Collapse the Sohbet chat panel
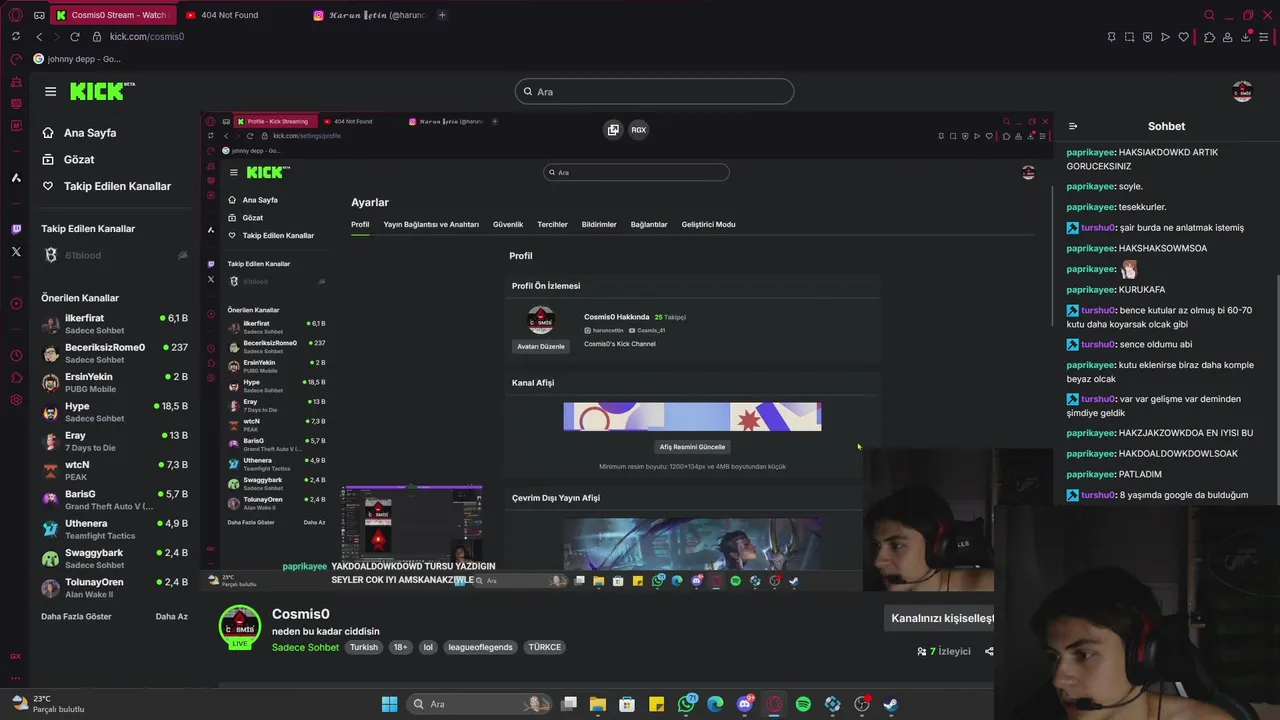Viewport: 1280px width, 720px height. 1073,127
